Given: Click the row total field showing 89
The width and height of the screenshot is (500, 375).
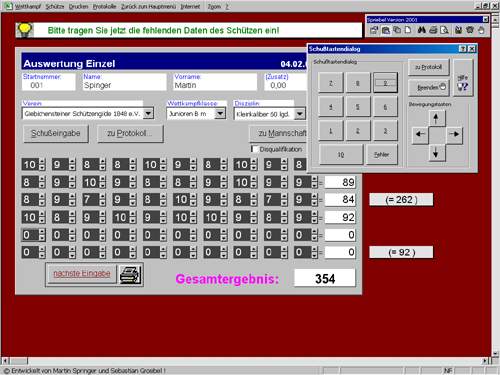Looking at the screenshot, I should click(x=340, y=182).
